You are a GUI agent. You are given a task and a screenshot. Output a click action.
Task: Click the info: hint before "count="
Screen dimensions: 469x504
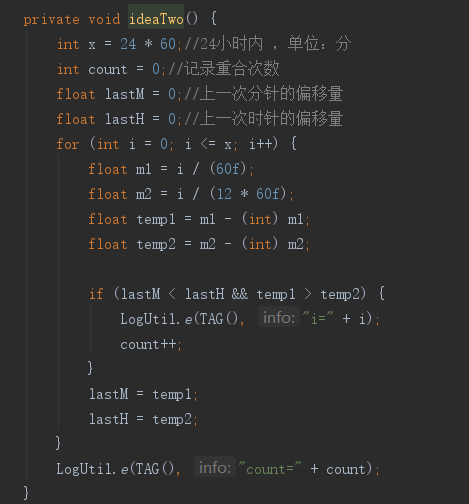[215, 468]
